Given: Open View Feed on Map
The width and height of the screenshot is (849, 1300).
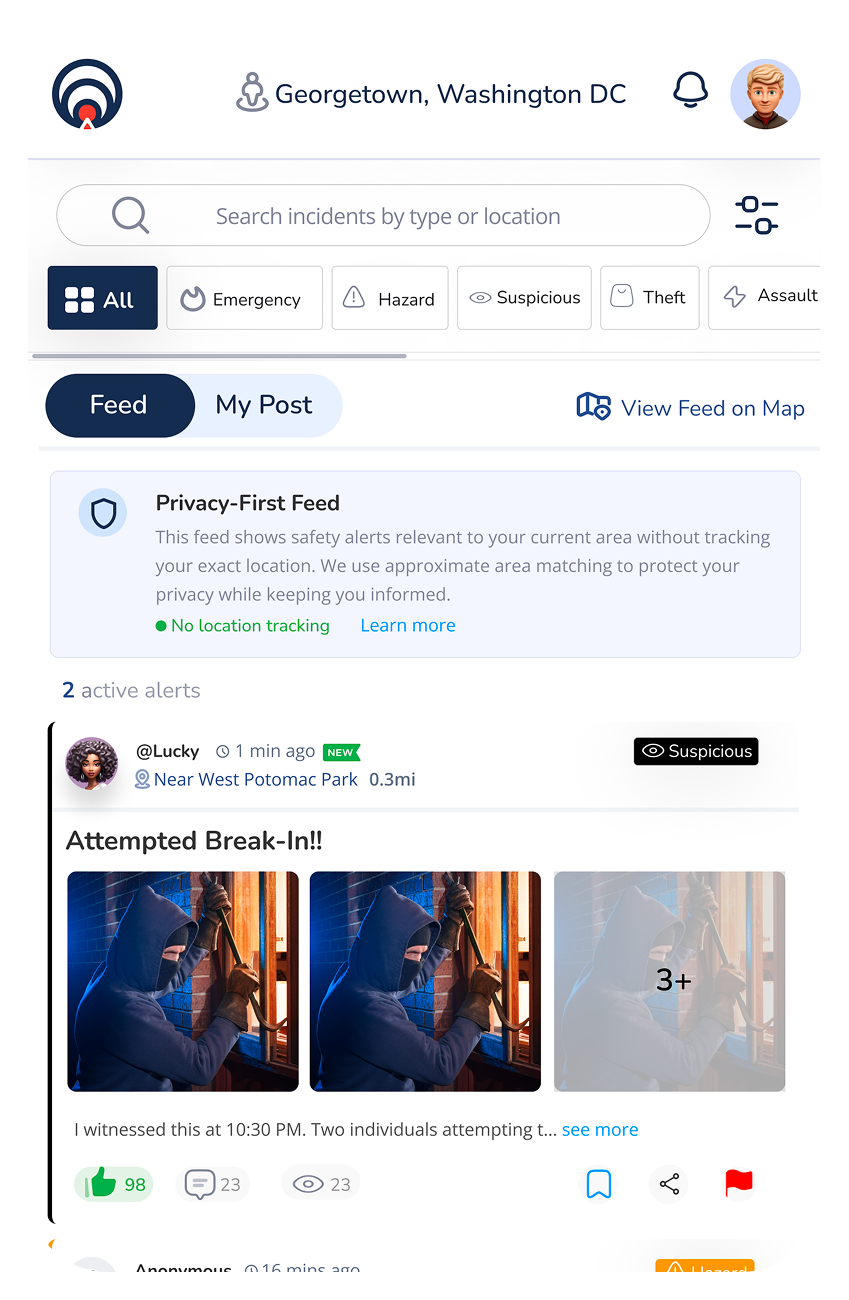Looking at the screenshot, I should (691, 407).
